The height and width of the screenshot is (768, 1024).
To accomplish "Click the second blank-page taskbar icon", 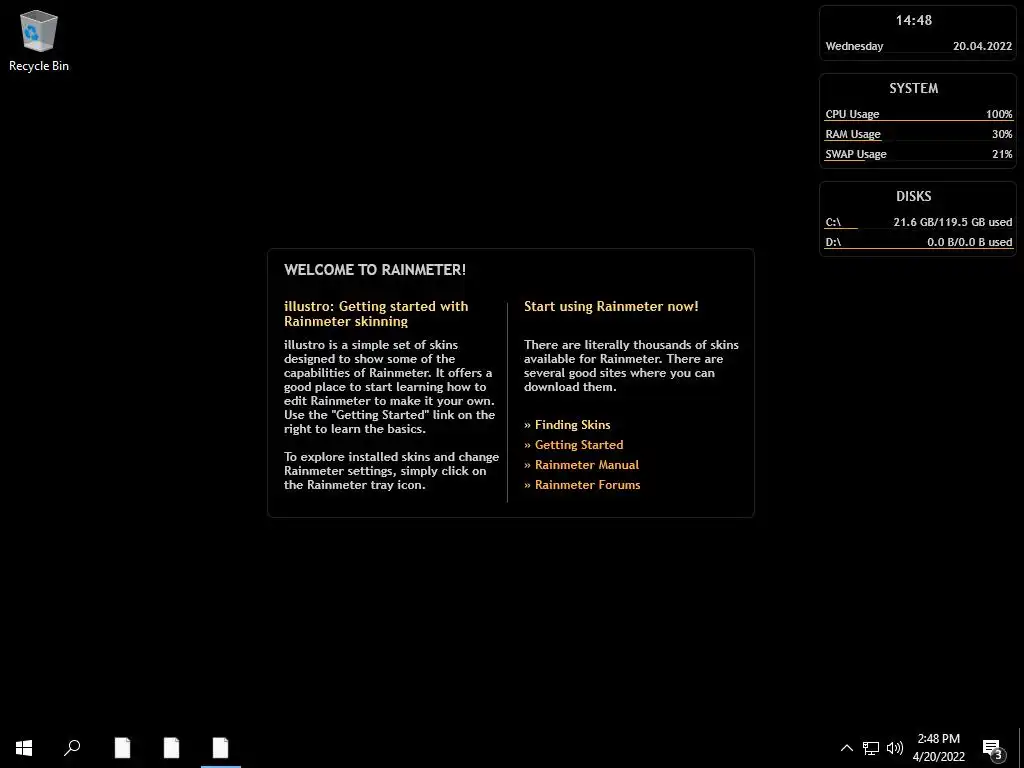I will point(171,748).
